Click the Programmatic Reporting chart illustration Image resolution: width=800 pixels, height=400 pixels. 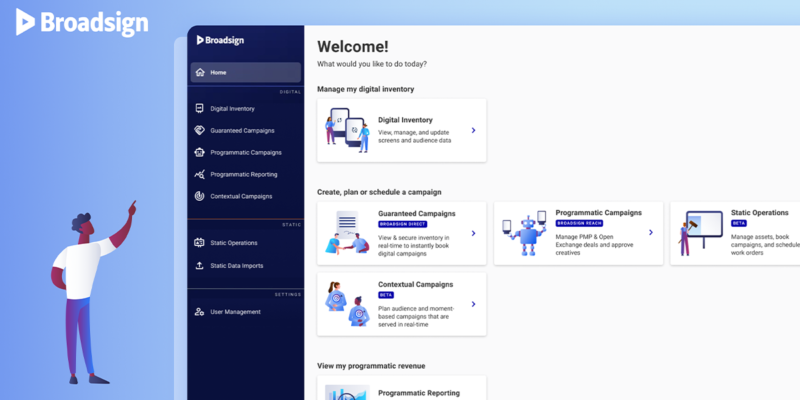point(347,392)
